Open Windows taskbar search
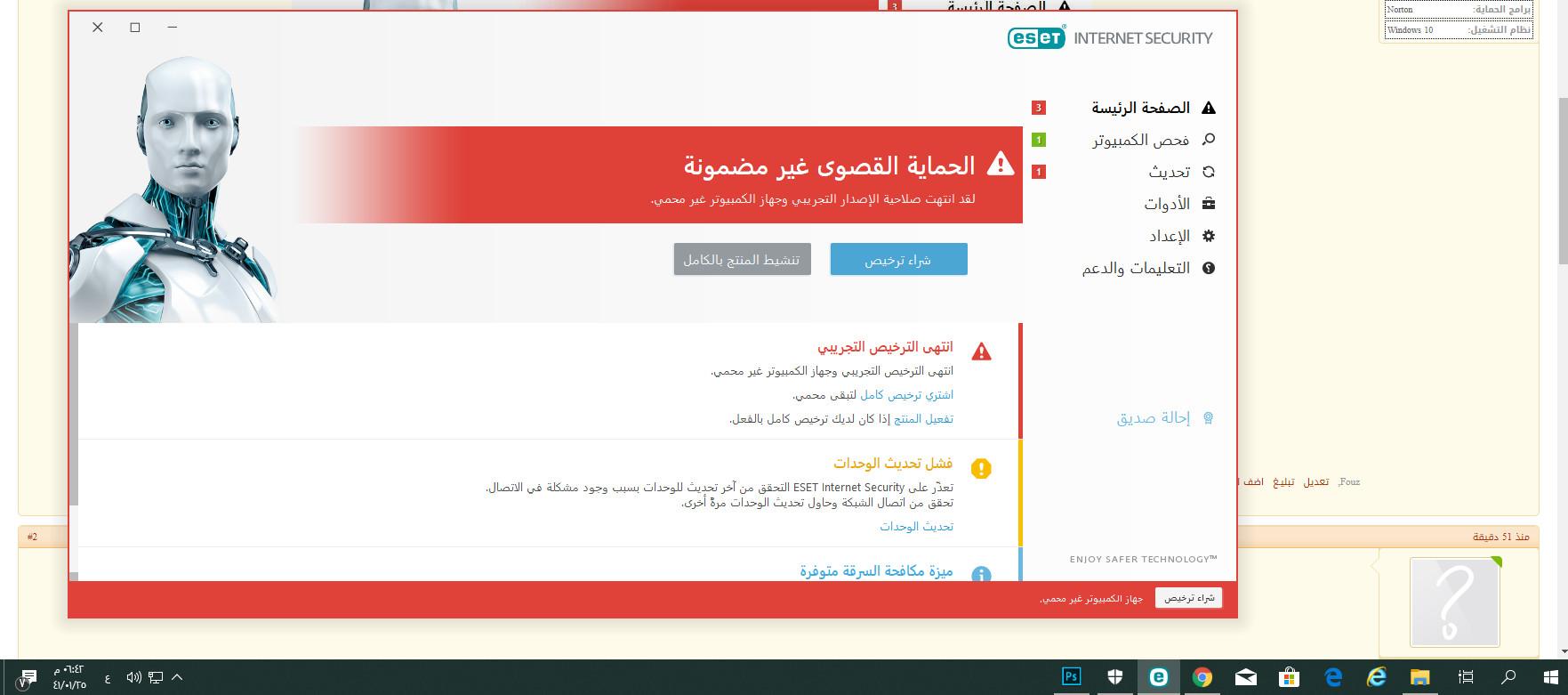The height and width of the screenshot is (695, 1568). click(x=1508, y=677)
